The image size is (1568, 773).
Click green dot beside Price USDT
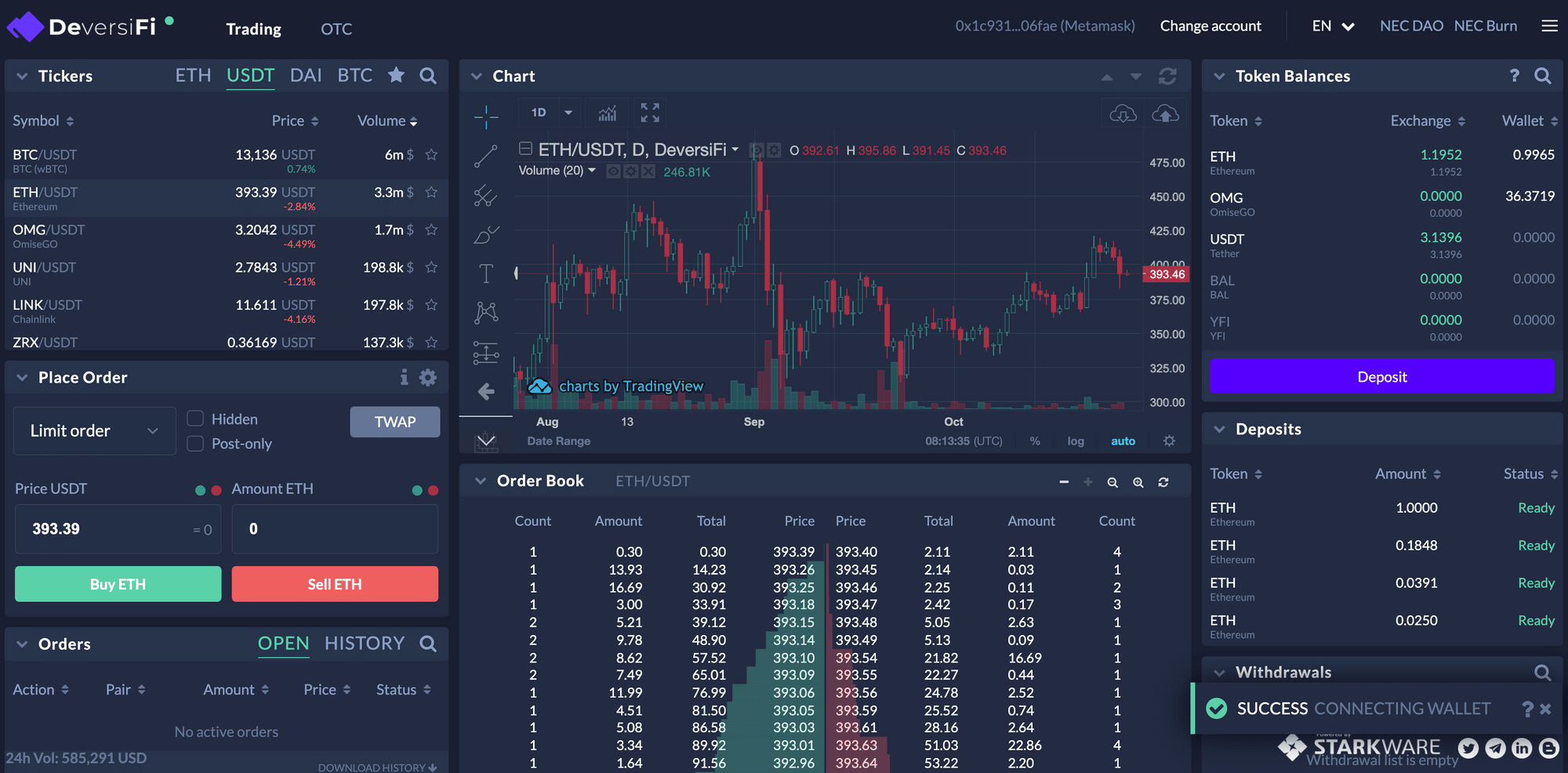pos(200,491)
